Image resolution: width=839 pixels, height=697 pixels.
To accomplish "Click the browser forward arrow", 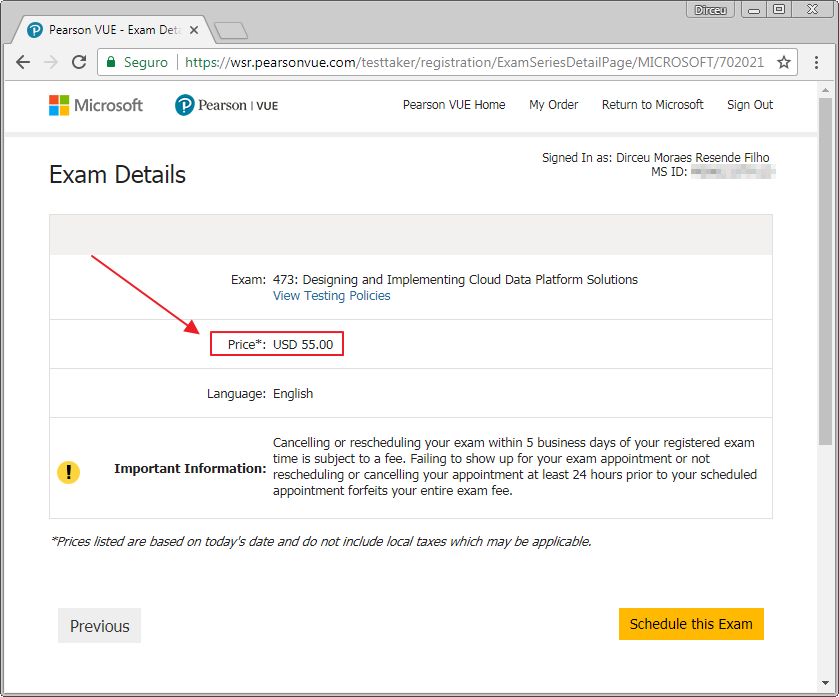I will (51, 63).
